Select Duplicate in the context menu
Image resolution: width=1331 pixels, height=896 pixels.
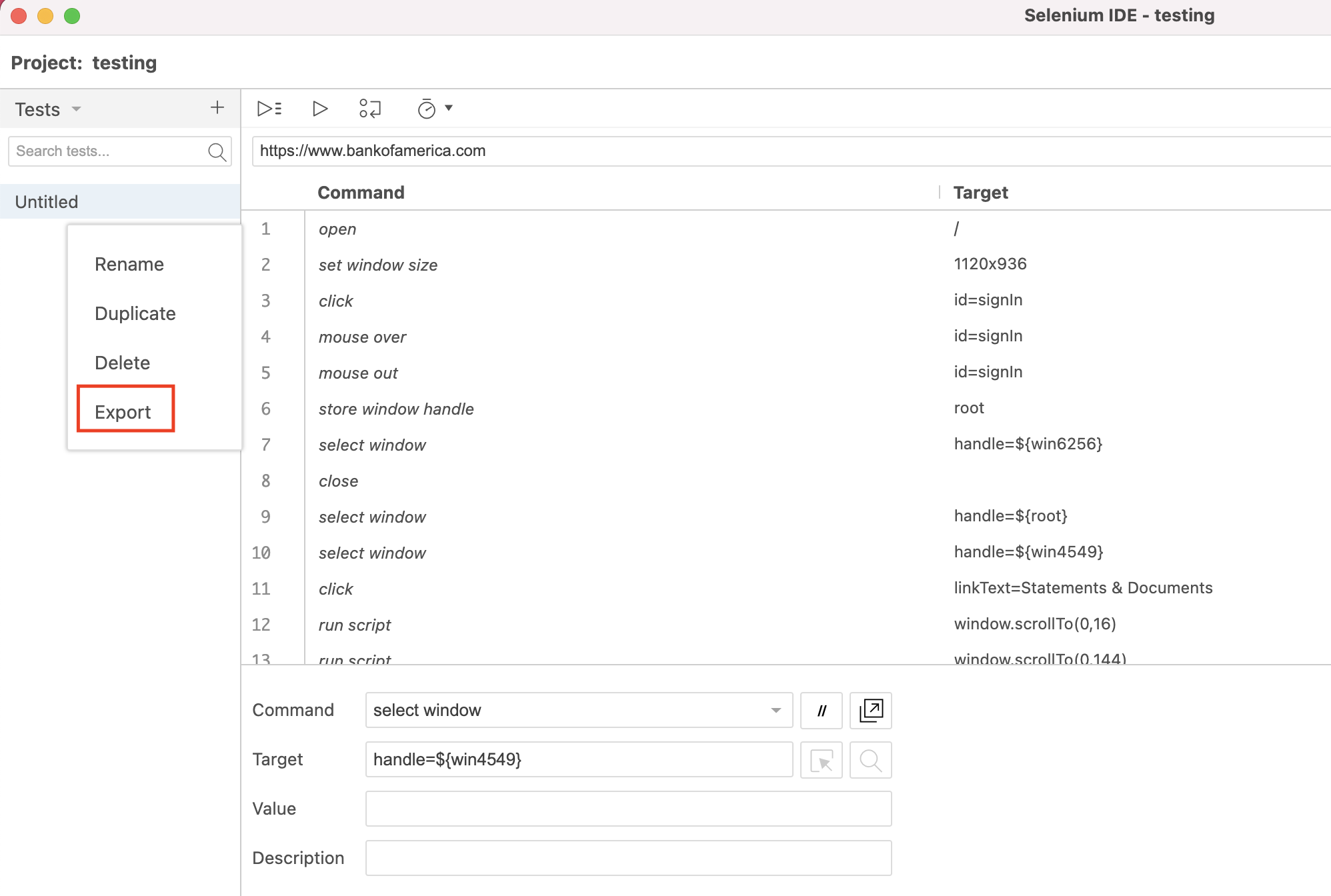pos(135,313)
